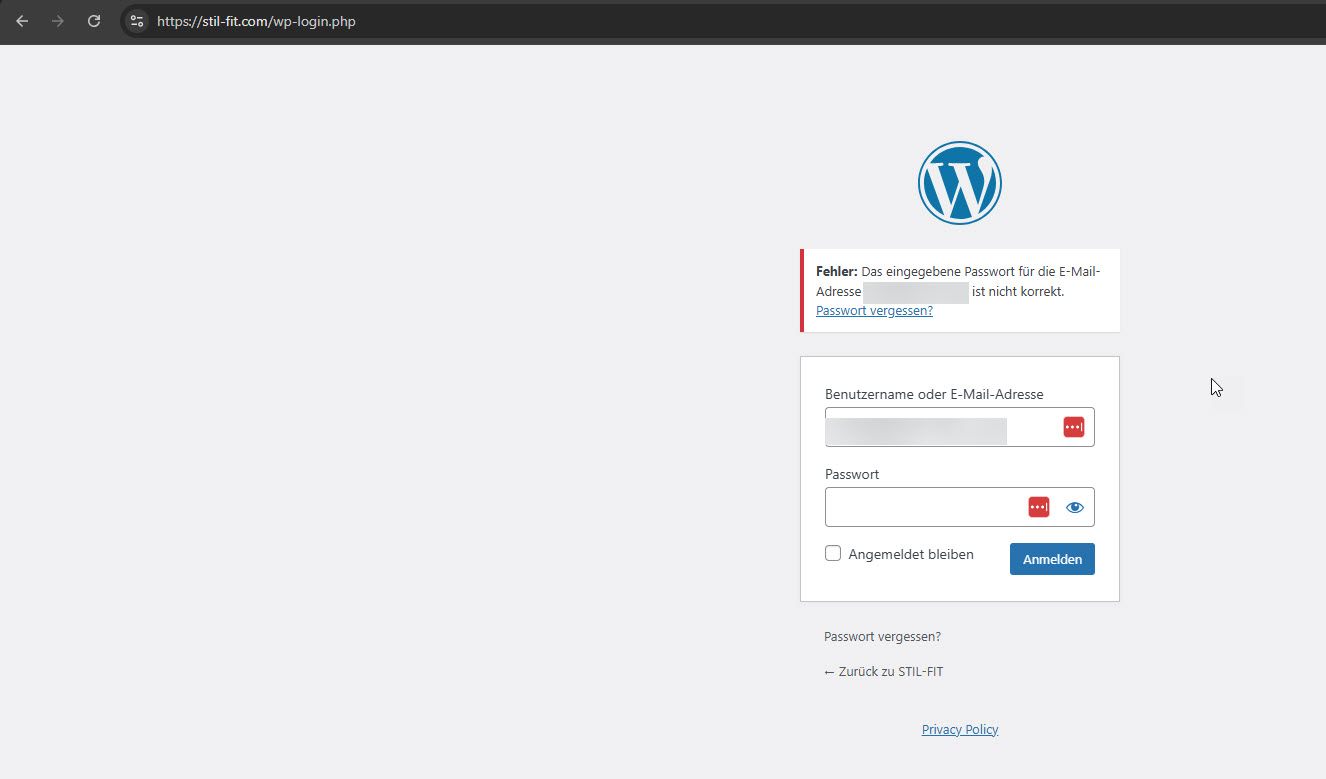Image resolution: width=1326 pixels, height=779 pixels.
Task: Open password manager icon in Passwort field
Action: (1039, 507)
